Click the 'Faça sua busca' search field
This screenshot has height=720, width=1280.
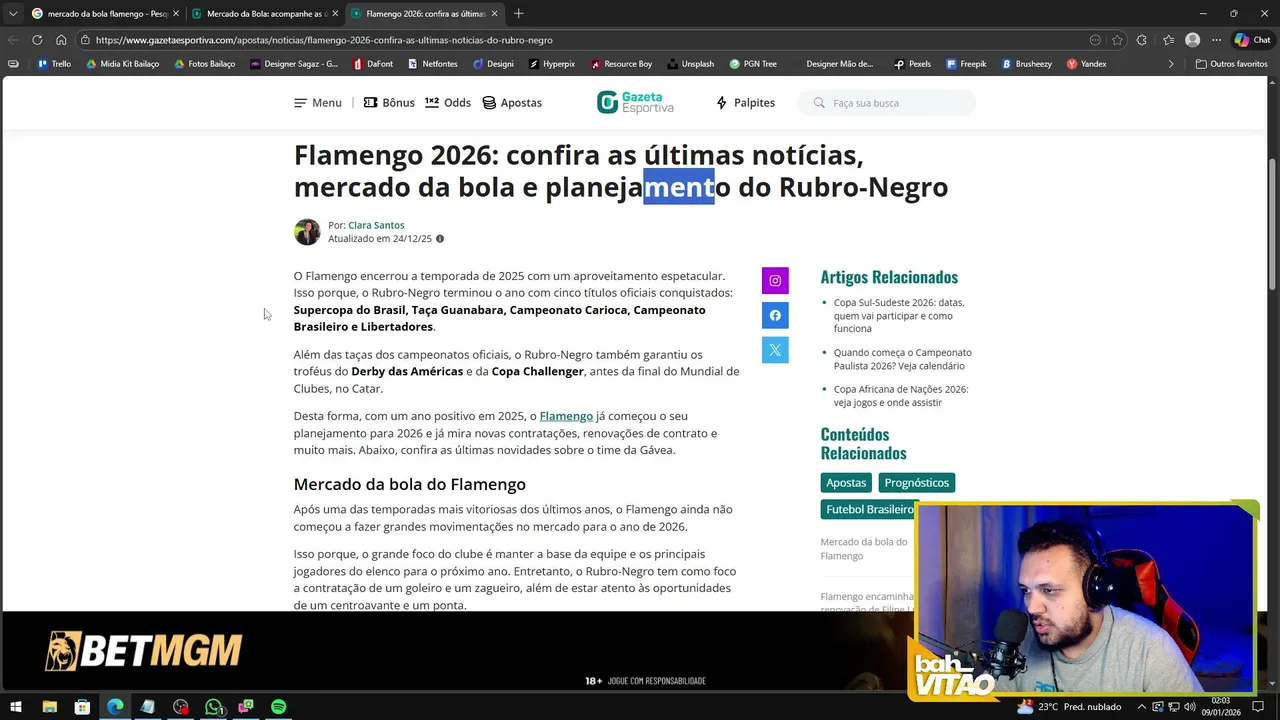coord(886,103)
